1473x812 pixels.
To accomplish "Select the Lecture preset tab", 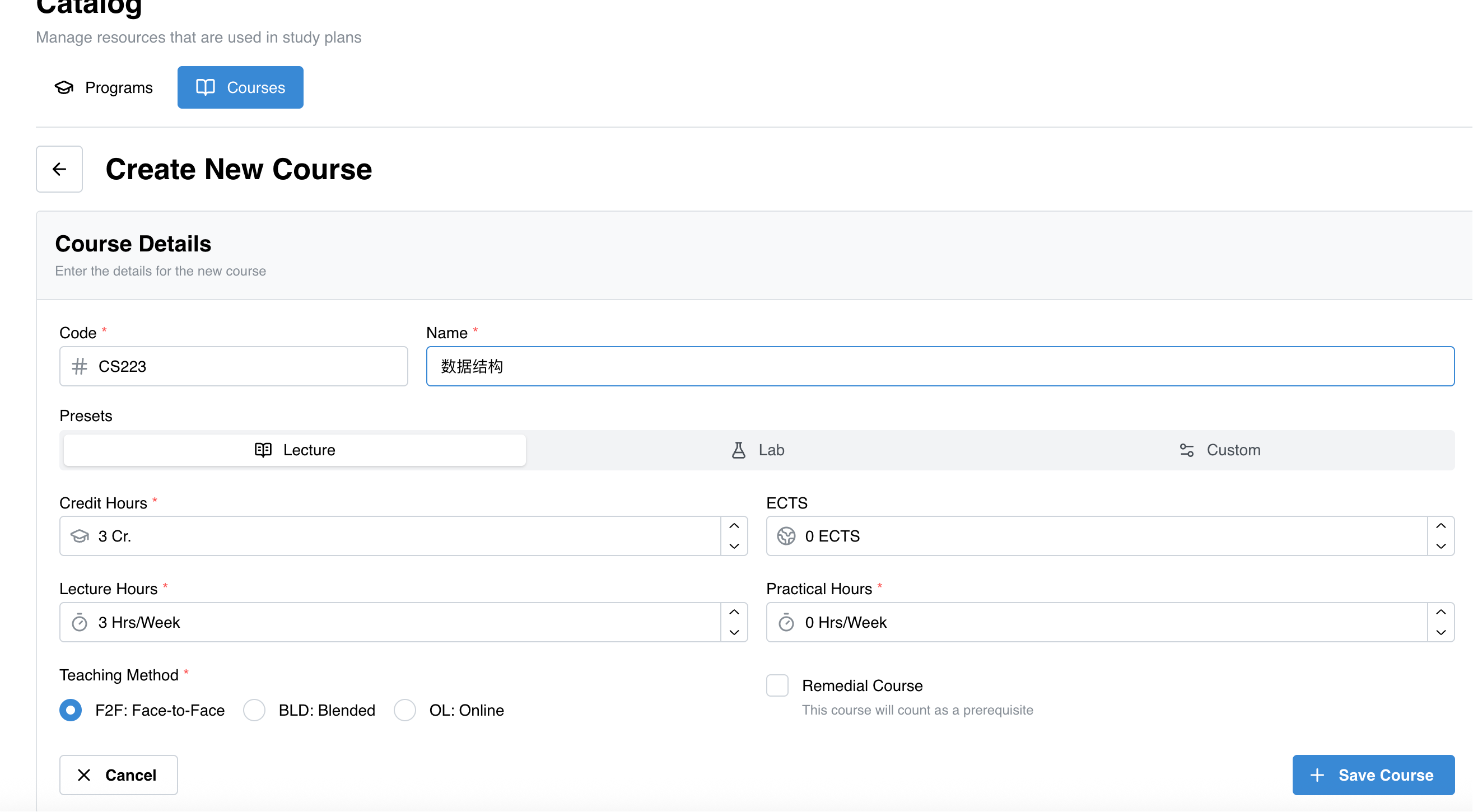I will point(295,451).
